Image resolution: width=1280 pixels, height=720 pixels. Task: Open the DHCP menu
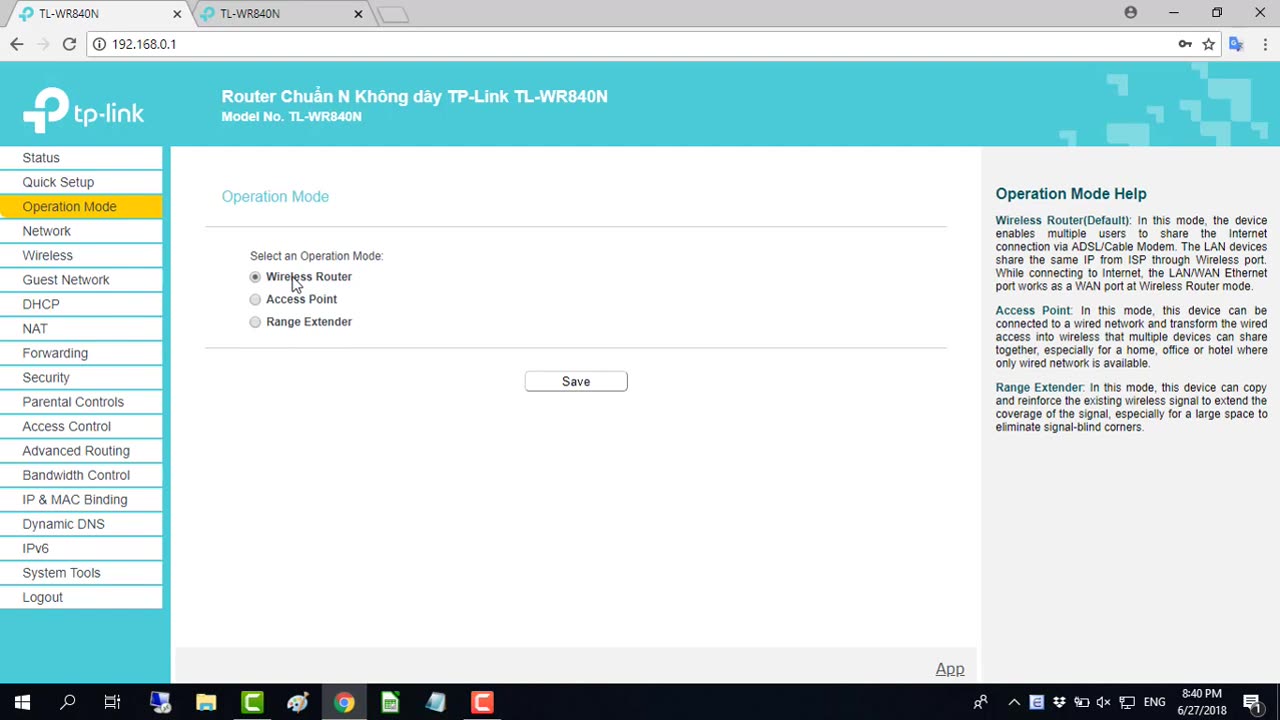point(81,304)
